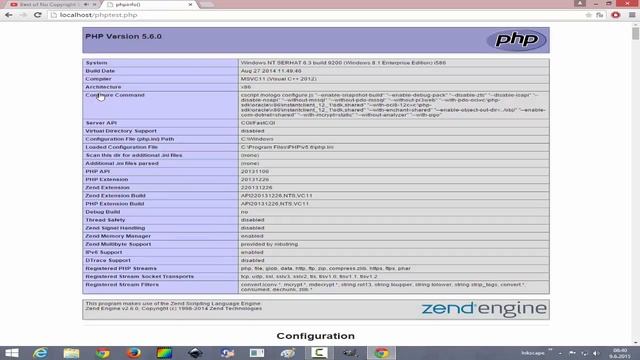Click the extension icon beside the bookmark star
Viewport: 640px width, 360px height.
coord(600,15)
